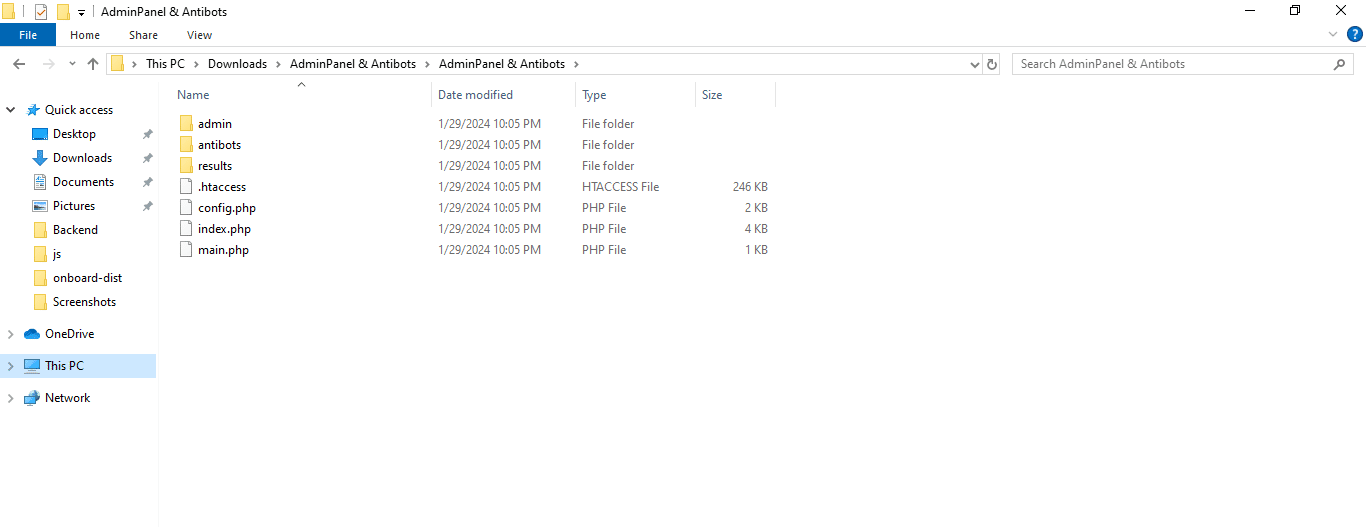Open breadcrumb dropdown after This PC
The image size is (1366, 527).
[196, 64]
